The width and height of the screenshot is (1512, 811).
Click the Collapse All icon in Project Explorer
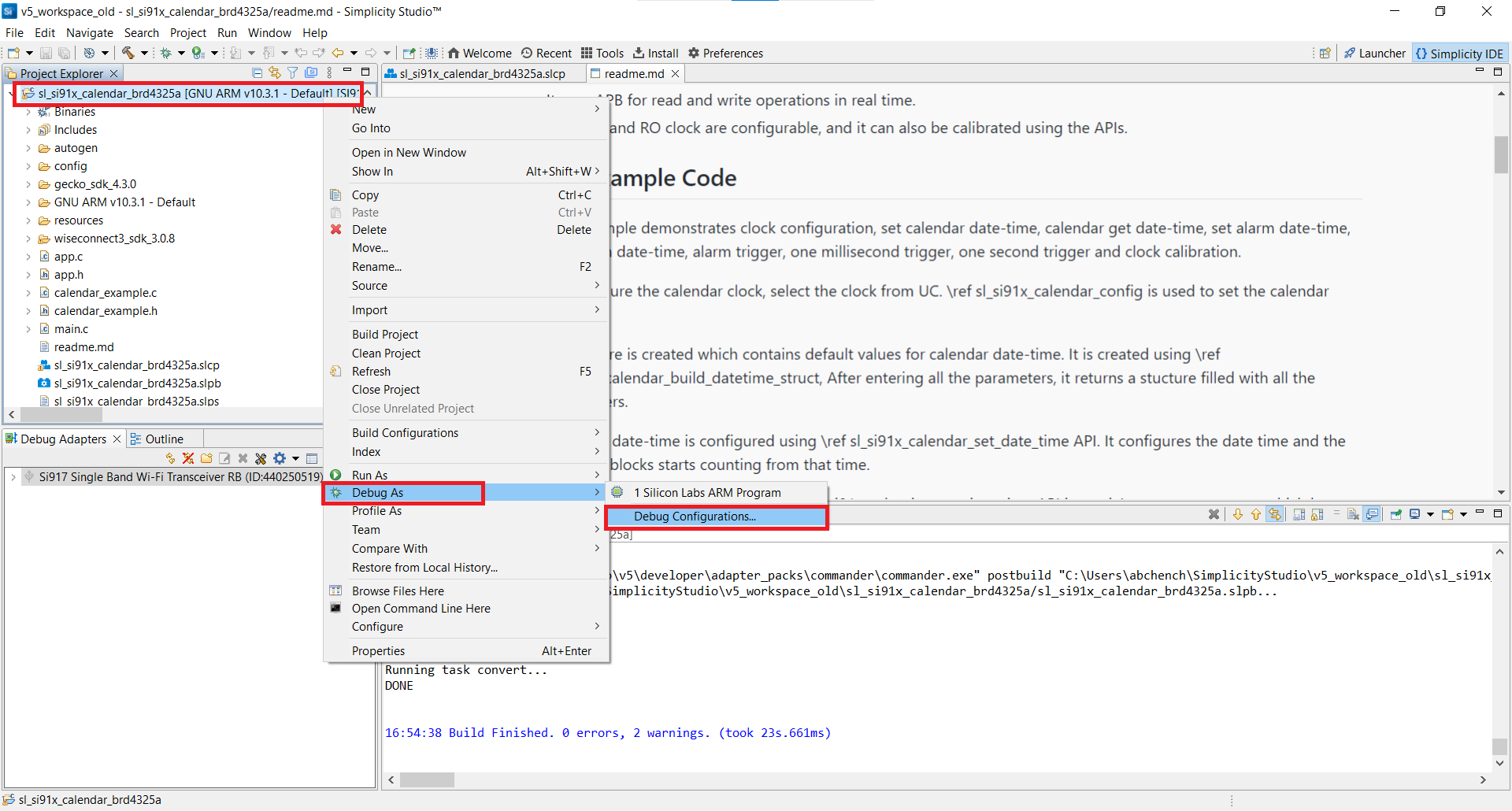(257, 73)
